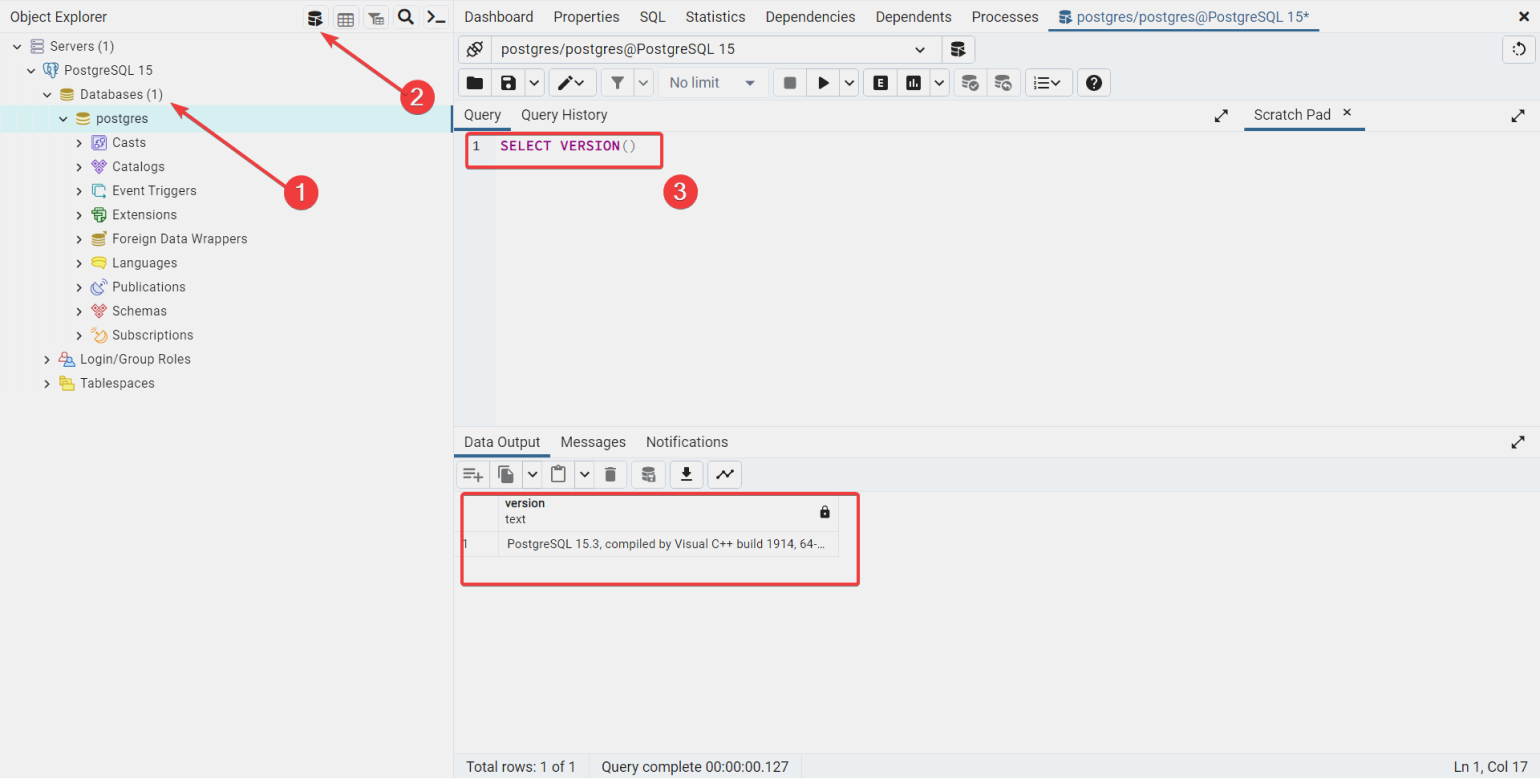Click the Rollback transaction icon
The height and width of the screenshot is (779, 1540).
point(1004,83)
